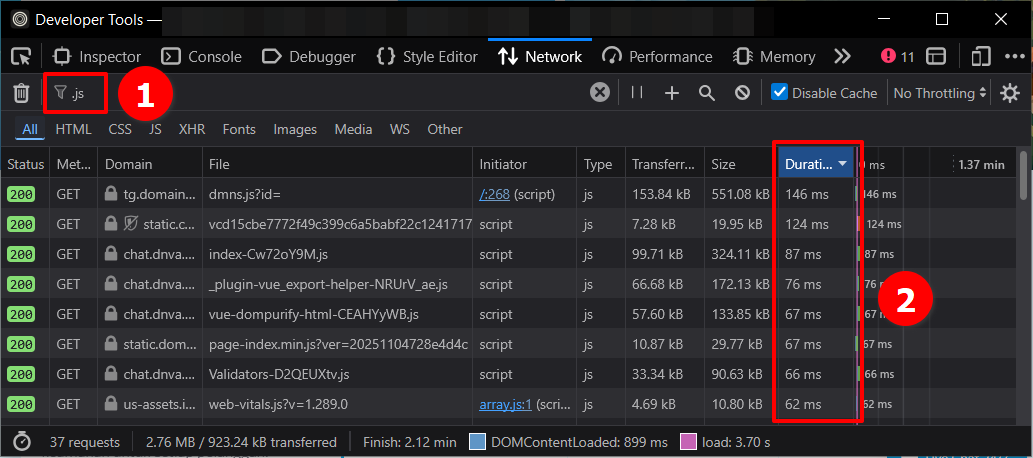The width and height of the screenshot is (1033, 458).
Task: Filter requests by XHR
Action: point(192,129)
